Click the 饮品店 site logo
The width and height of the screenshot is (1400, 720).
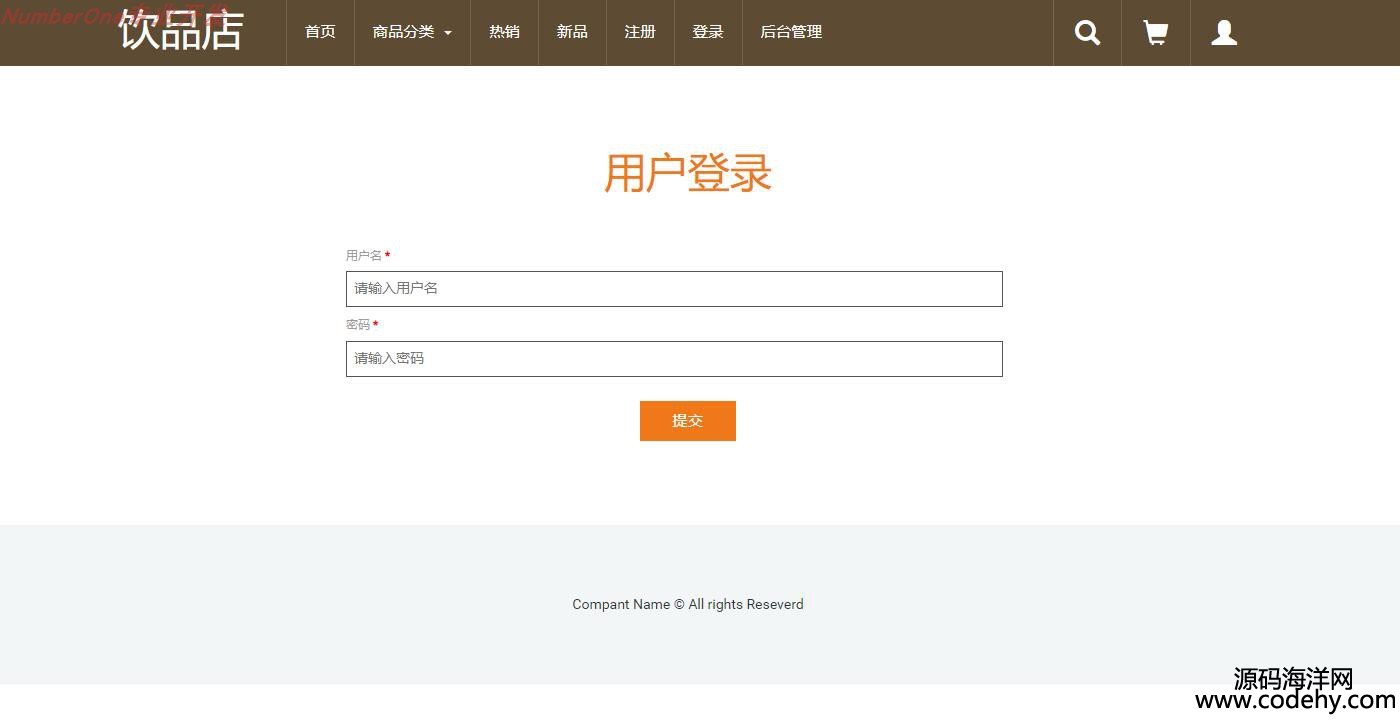click(181, 30)
